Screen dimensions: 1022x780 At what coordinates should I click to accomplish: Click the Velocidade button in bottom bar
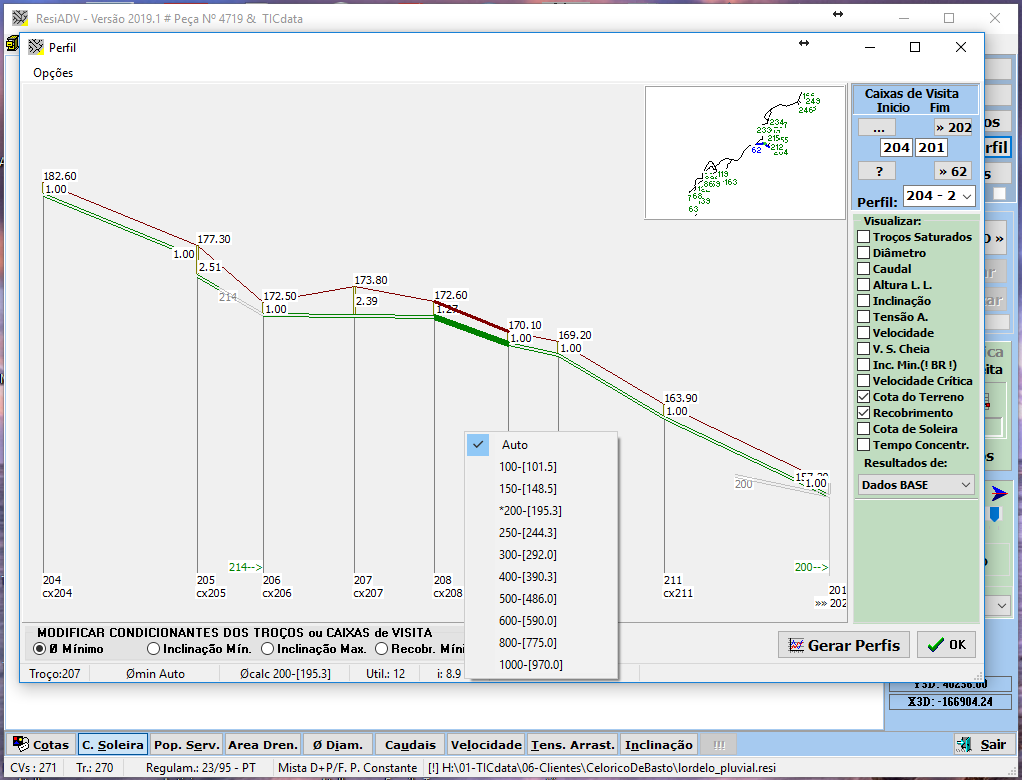(x=486, y=744)
